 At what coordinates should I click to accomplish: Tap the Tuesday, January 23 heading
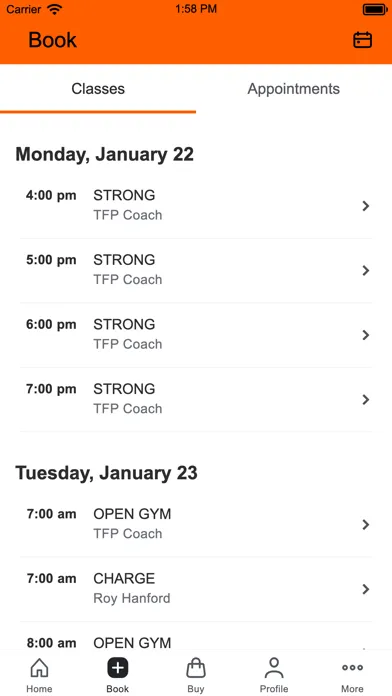107,473
